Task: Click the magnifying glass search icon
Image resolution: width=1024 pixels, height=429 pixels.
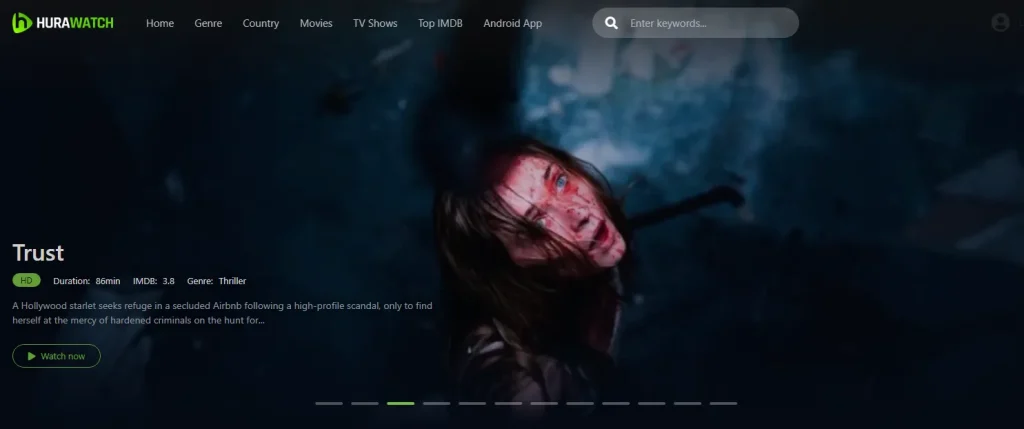Action: tap(610, 23)
